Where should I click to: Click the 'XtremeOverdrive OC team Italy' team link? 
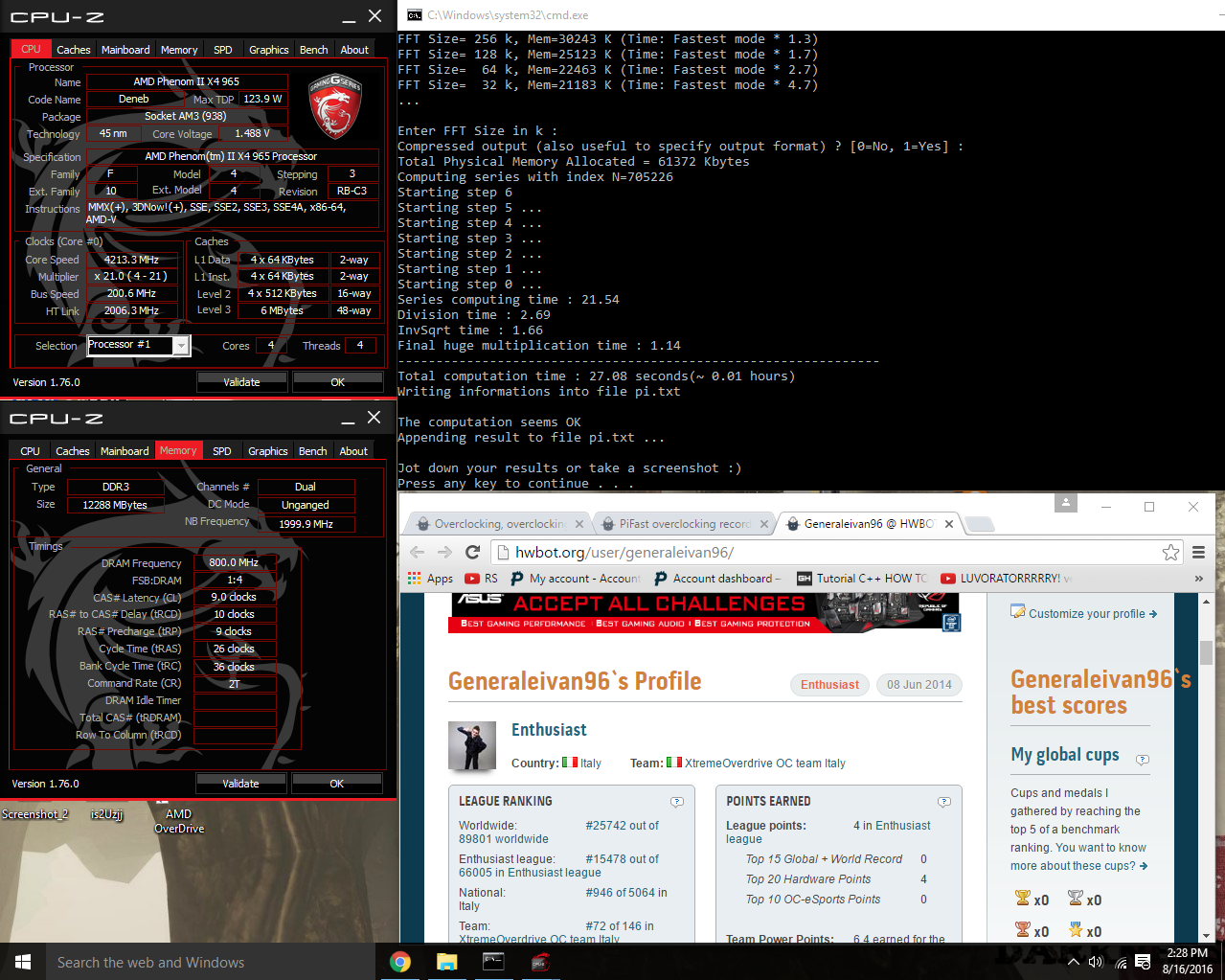(x=765, y=763)
